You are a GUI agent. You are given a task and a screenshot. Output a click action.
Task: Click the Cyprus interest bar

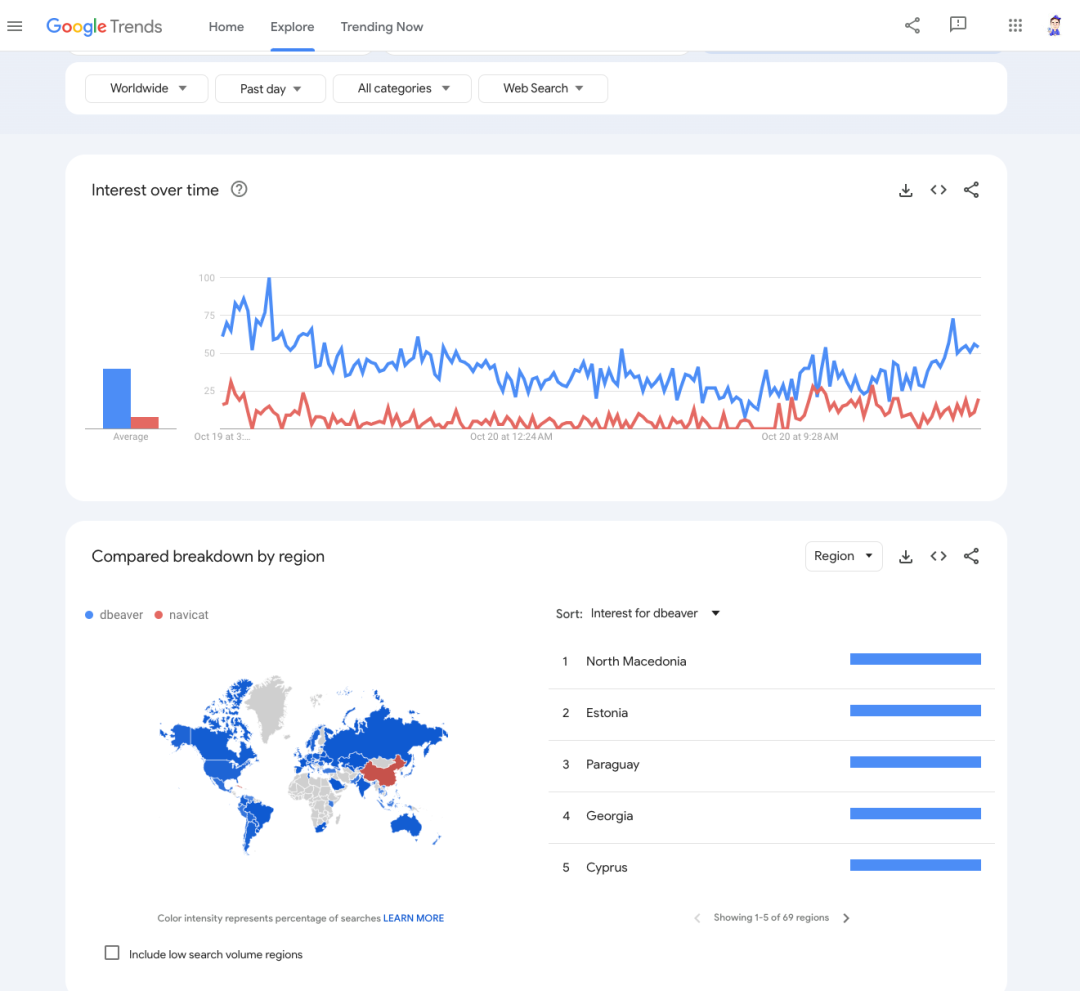tap(915, 866)
